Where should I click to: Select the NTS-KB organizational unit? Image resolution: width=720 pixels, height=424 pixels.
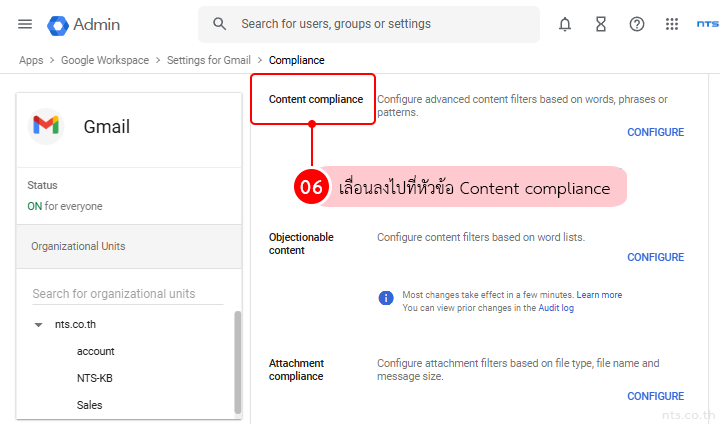[x=95, y=378]
